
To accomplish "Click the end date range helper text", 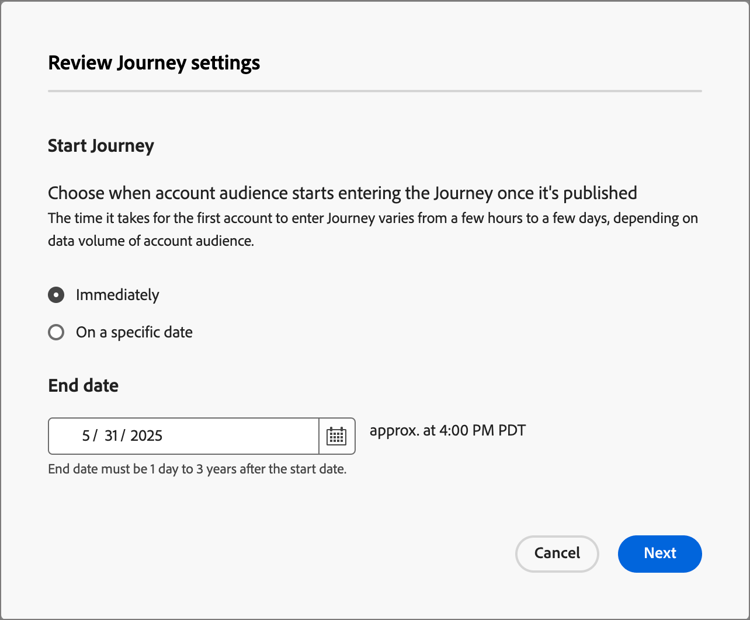I will 197,469.
